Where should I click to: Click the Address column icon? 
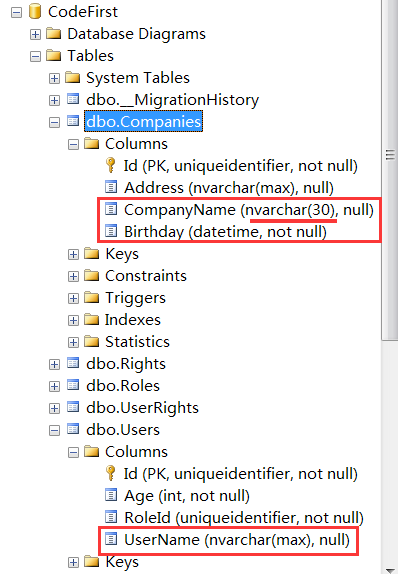111,187
